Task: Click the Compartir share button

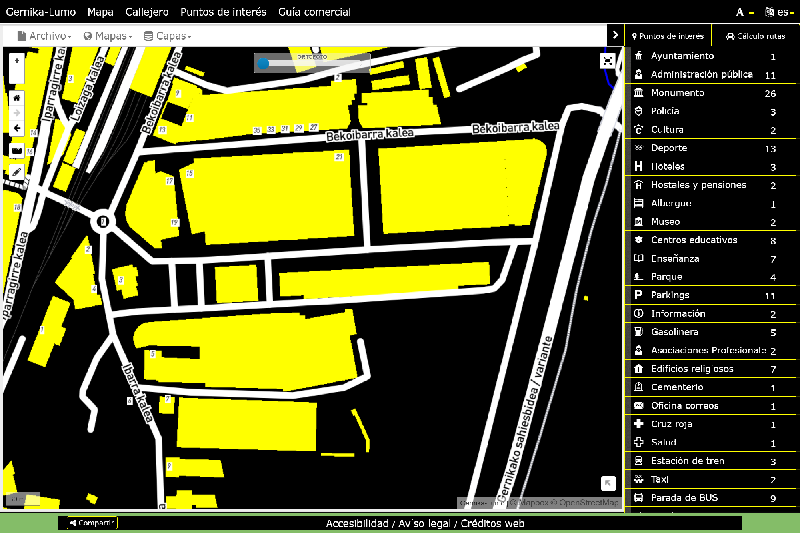Action: coord(88,522)
